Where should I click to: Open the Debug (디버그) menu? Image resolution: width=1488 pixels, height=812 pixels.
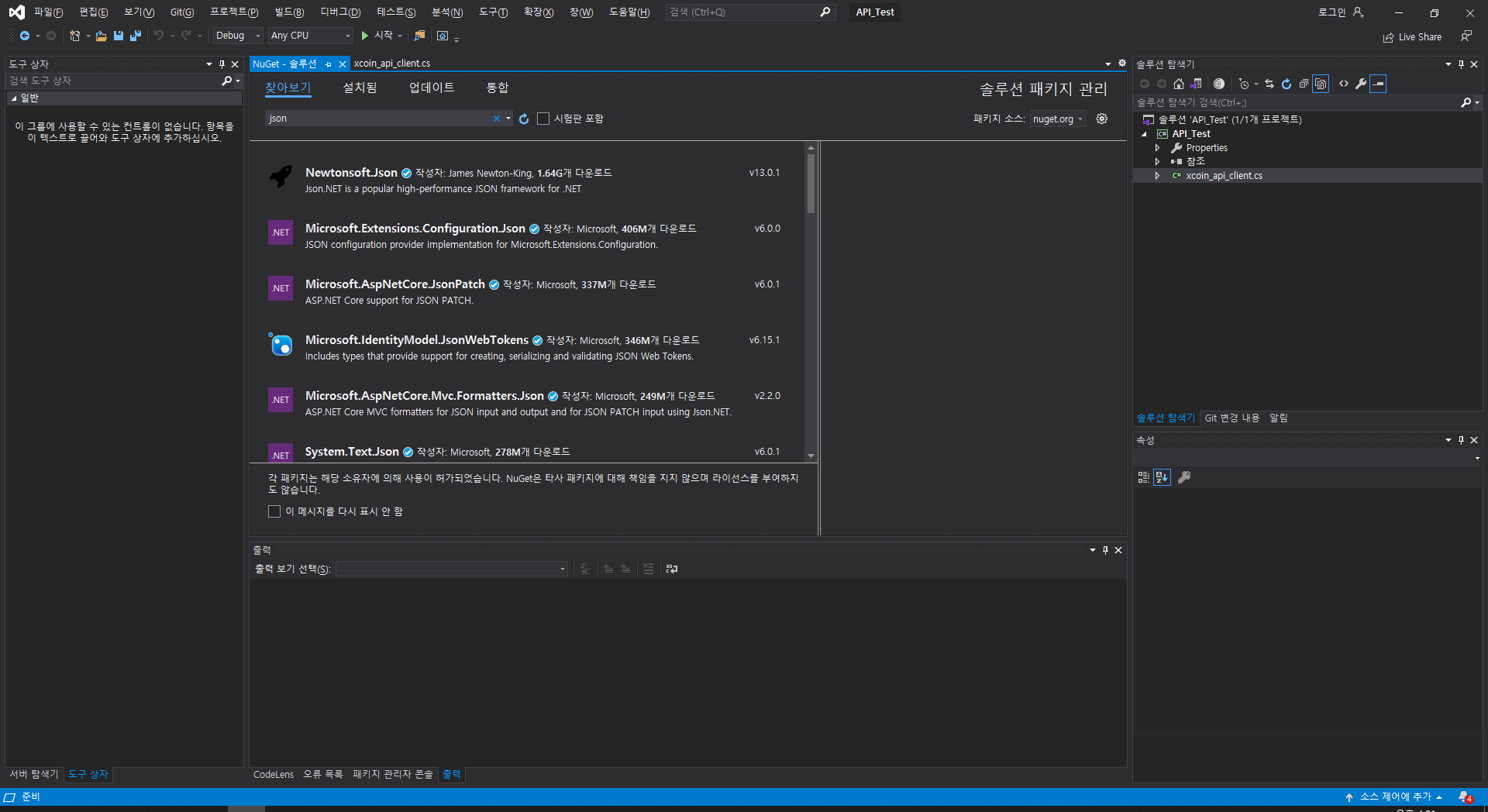tap(340, 12)
